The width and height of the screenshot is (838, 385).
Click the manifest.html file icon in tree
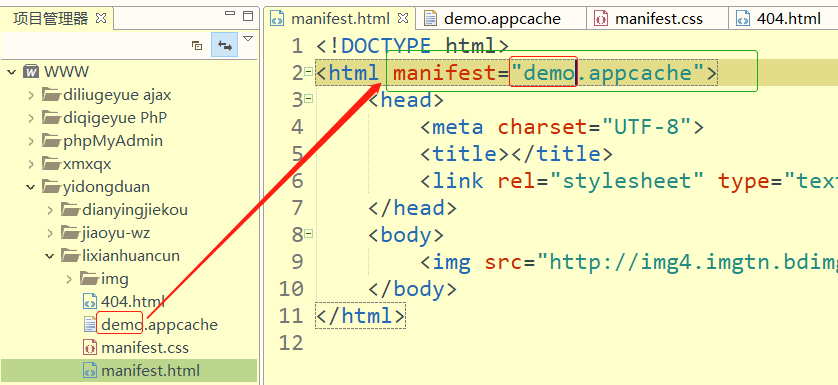coord(90,371)
